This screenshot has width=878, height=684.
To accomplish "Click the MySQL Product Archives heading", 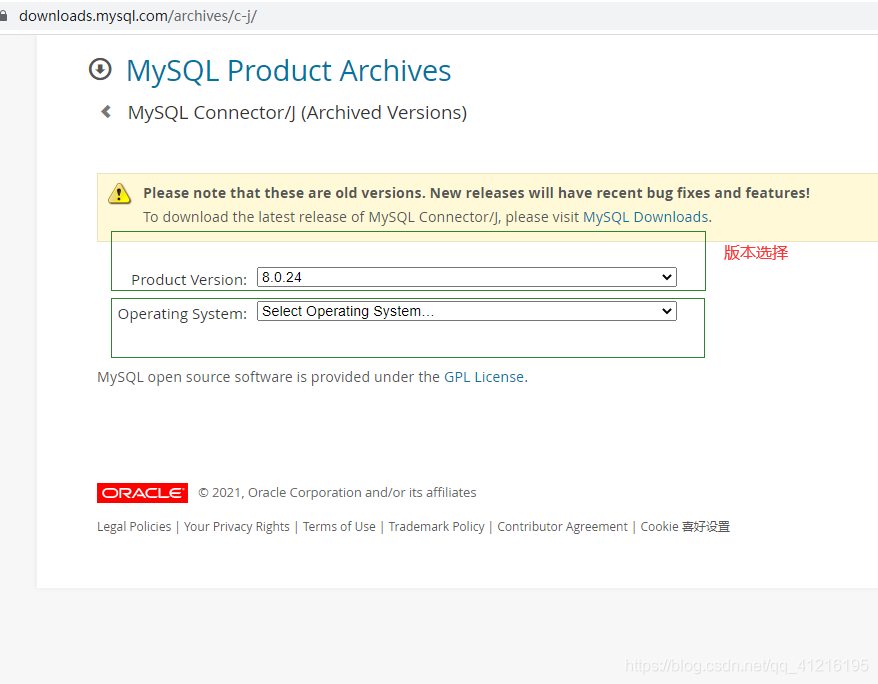I will [x=288, y=71].
